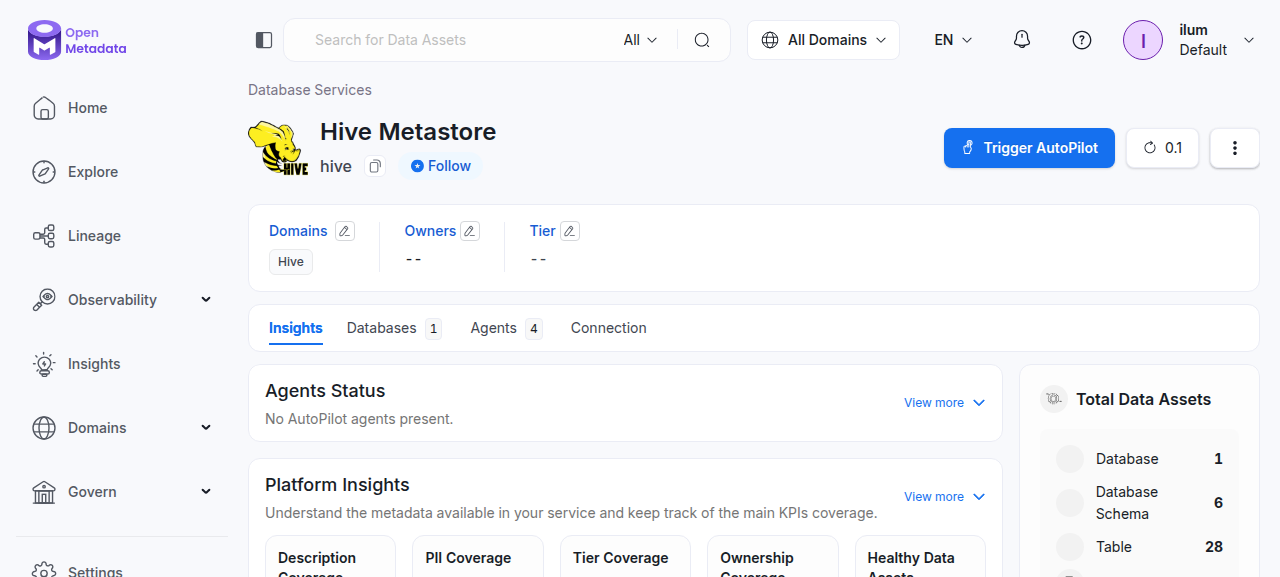Image resolution: width=1280 pixels, height=577 pixels.
Task: Click the Insights lightbulb icon
Action: point(44,364)
